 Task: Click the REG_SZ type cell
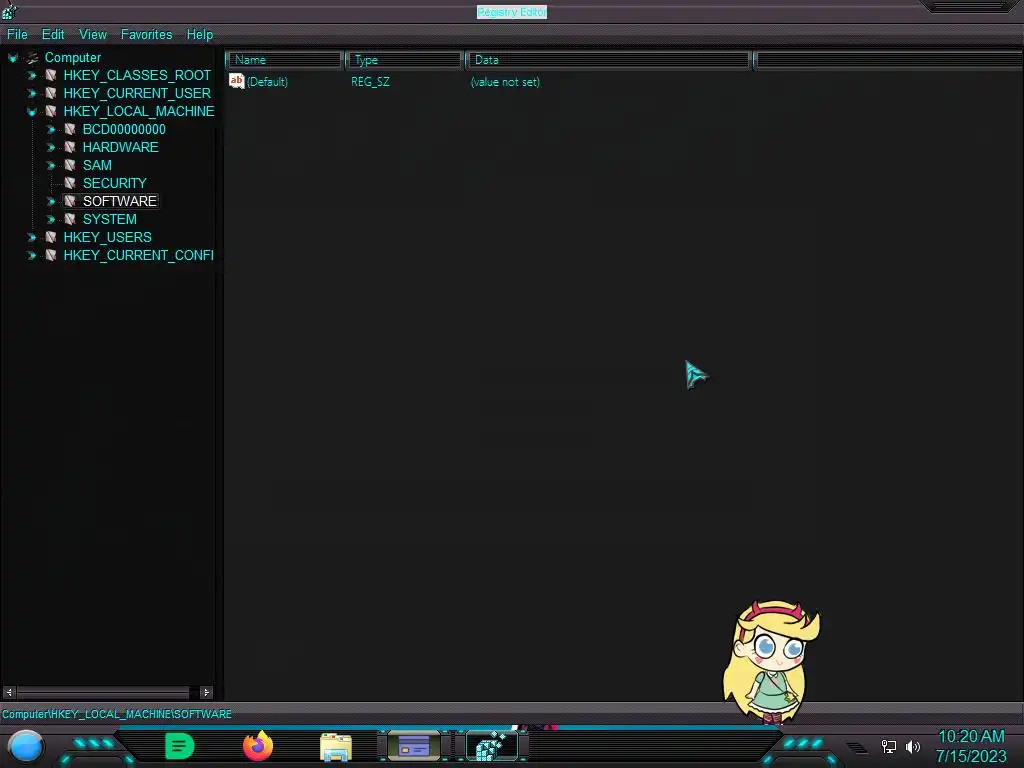370,82
